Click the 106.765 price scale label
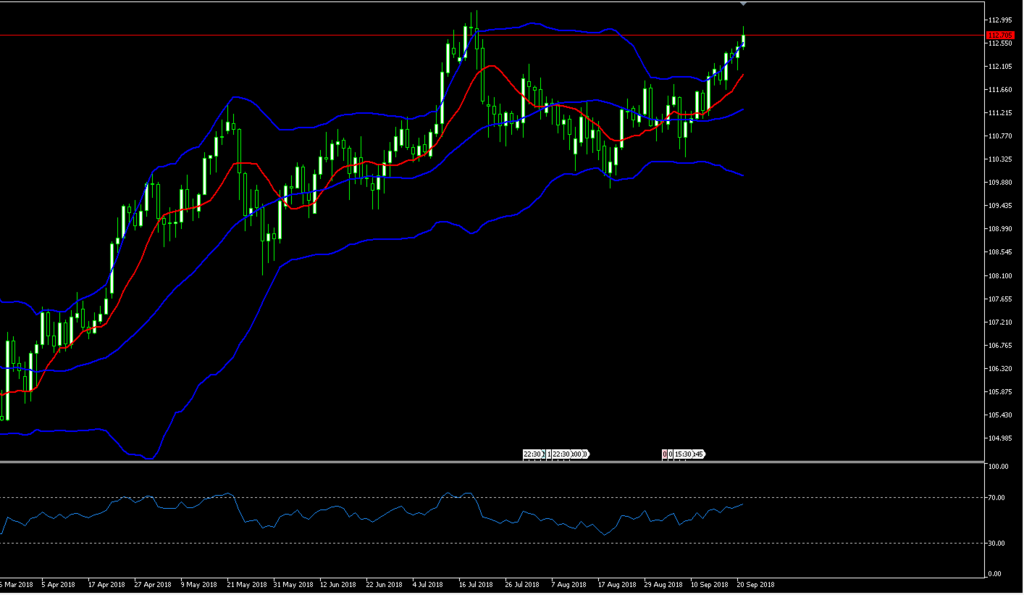Screen dimensions: 1024x595 [x=1000, y=346]
